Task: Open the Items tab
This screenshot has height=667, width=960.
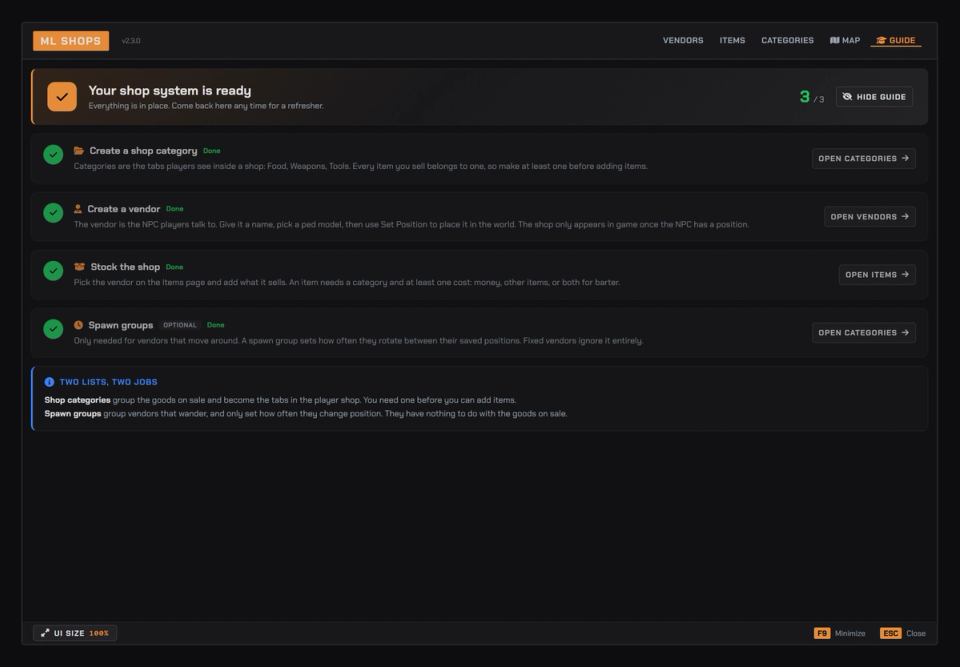Action: click(x=732, y=40)
